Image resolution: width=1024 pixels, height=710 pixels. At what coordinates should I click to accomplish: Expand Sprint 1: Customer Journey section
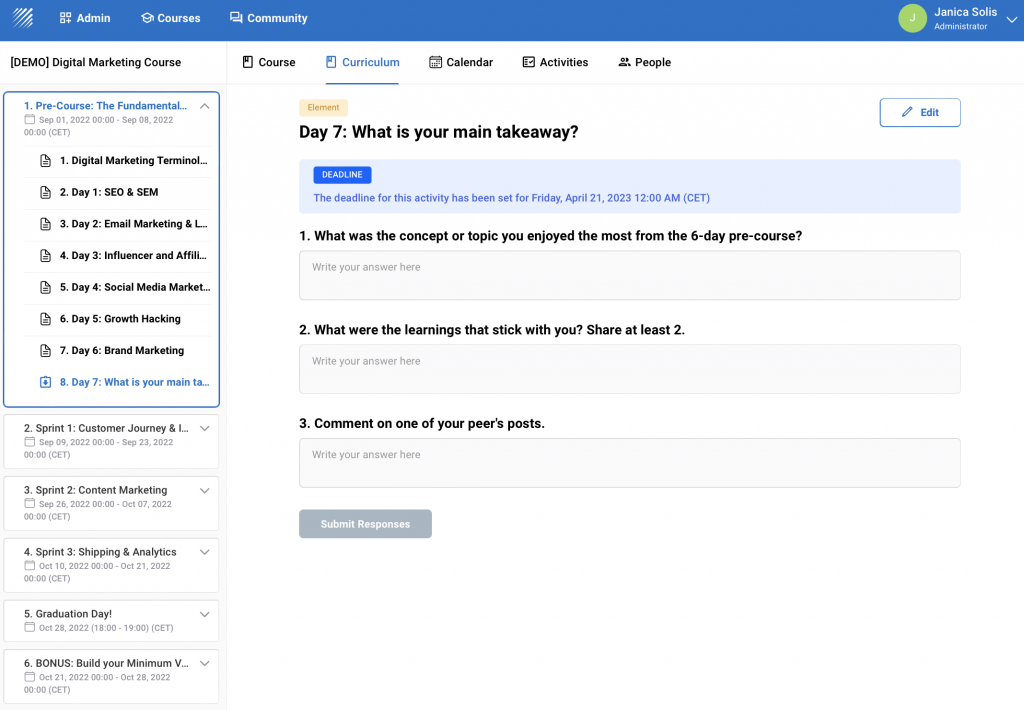204,428
